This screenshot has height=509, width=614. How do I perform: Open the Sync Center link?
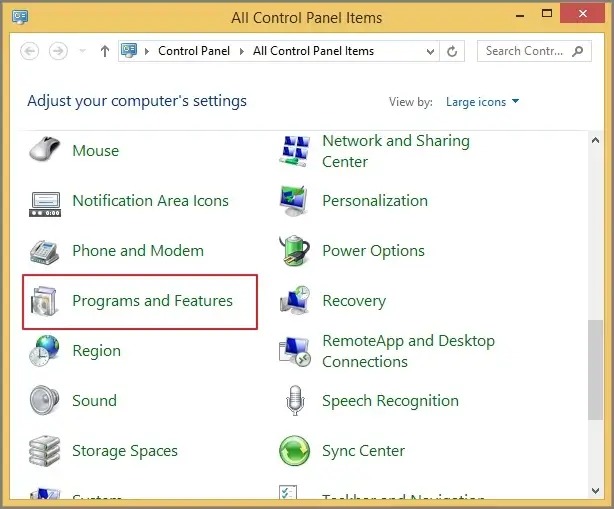tap(363, 451)
